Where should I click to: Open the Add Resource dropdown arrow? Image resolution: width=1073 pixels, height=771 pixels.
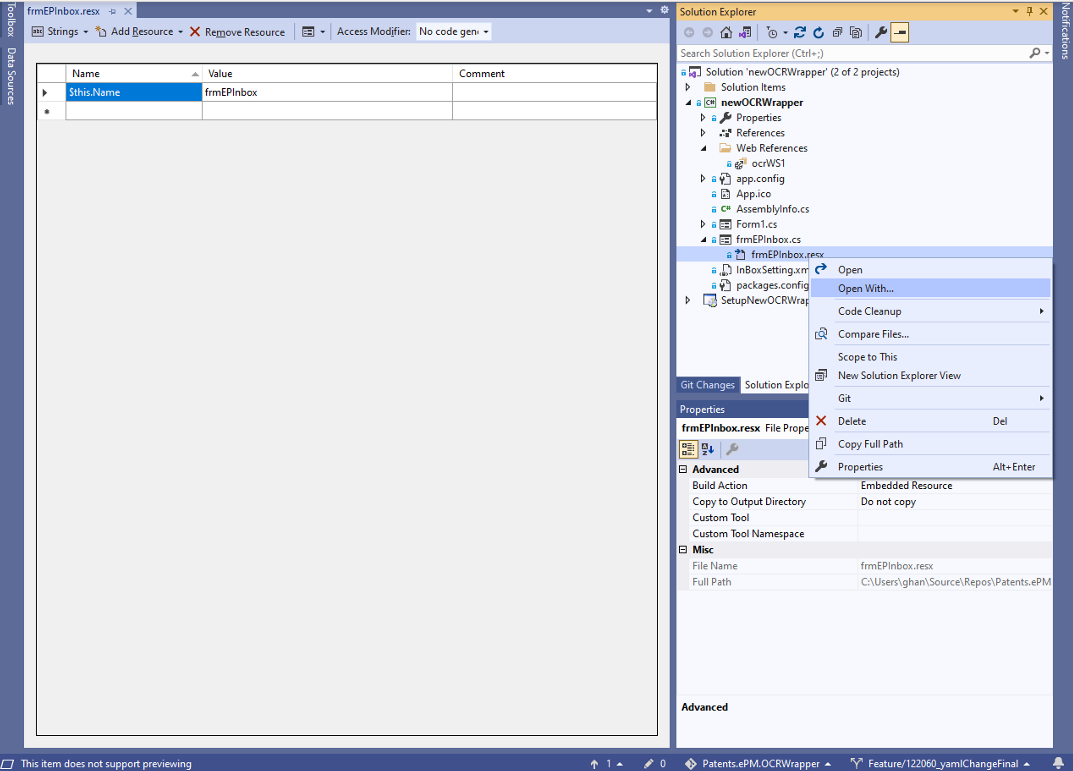pos(181,31)
